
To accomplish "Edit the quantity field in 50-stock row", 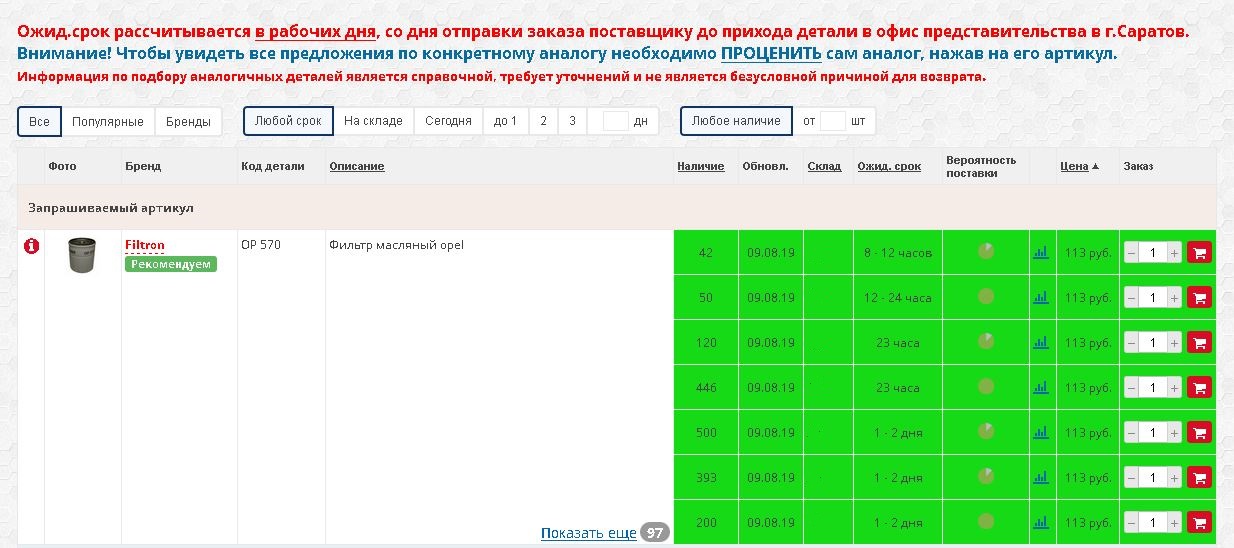I will 1152,298.
